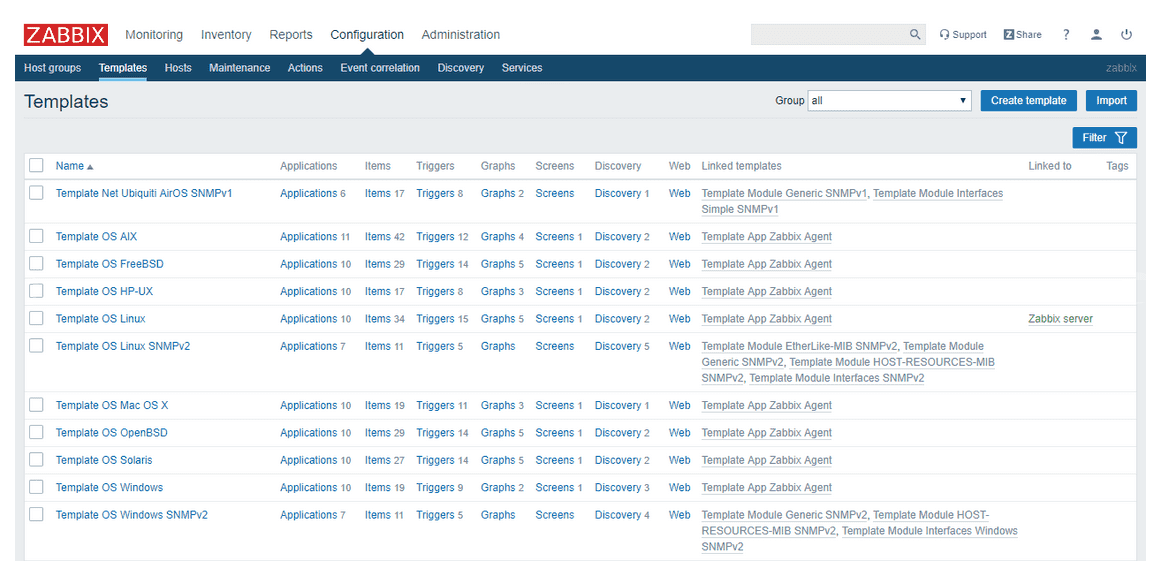Open Template Module Interfaces Windows SNMPv2 link
Viewport: 1160px width, 573px height.
[860, 539]
